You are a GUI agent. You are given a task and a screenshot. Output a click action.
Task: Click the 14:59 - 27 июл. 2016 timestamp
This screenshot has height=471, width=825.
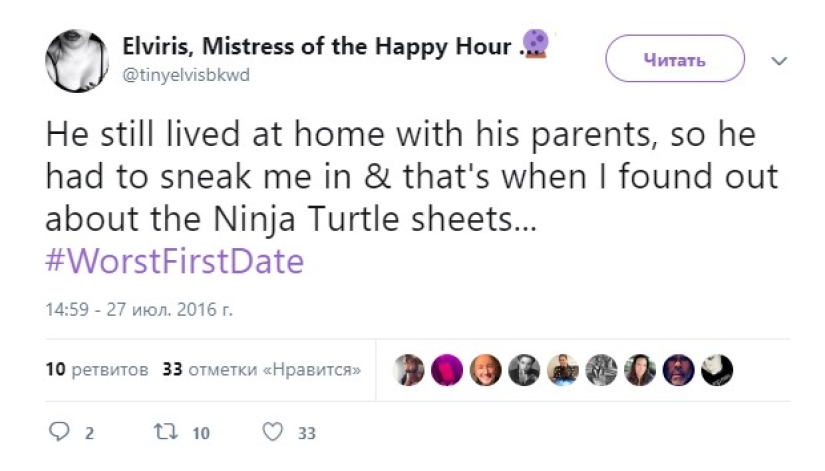pyautogui.click(x=139, y=310)
